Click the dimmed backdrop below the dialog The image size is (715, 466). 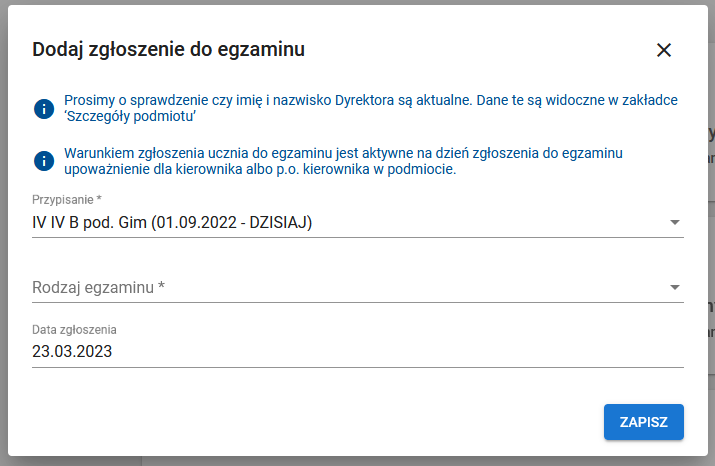400,461
